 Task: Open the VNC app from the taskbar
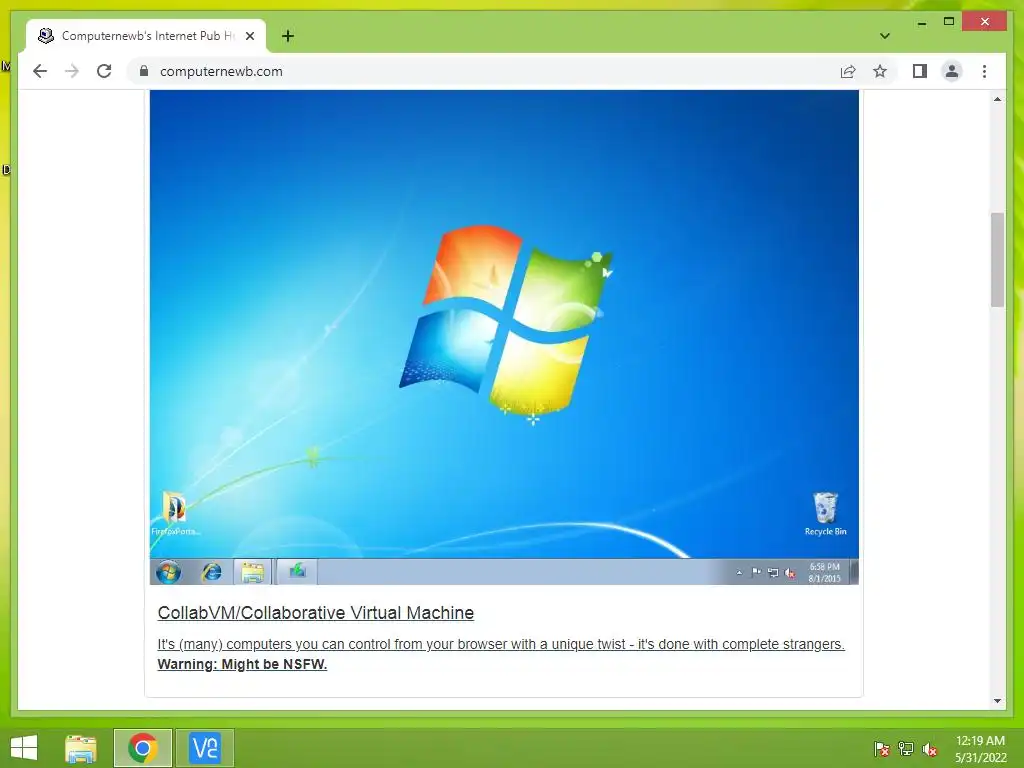pos(205,748)
